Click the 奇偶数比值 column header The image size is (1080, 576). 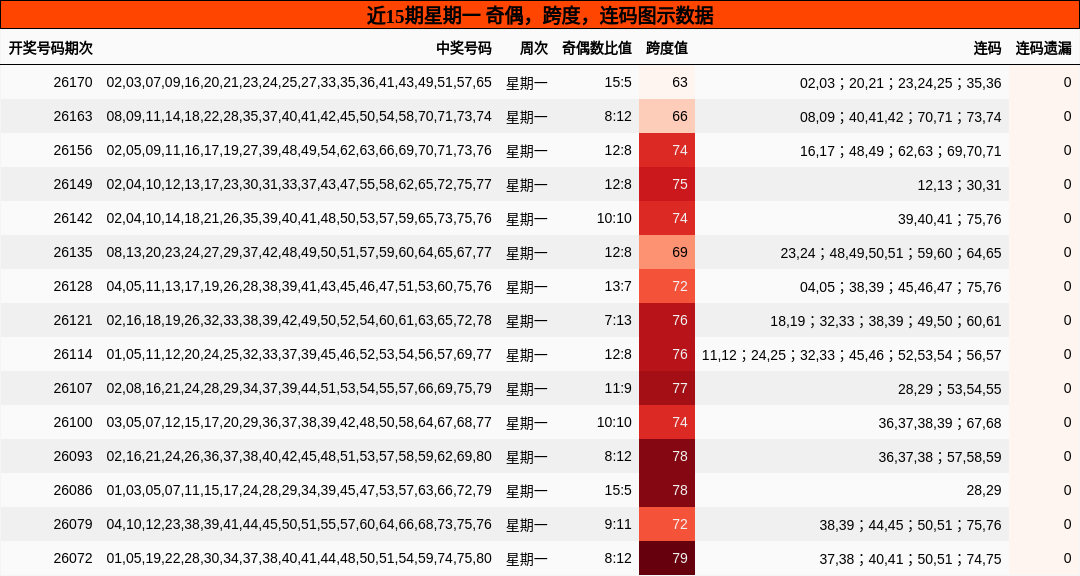pos(596,48)
